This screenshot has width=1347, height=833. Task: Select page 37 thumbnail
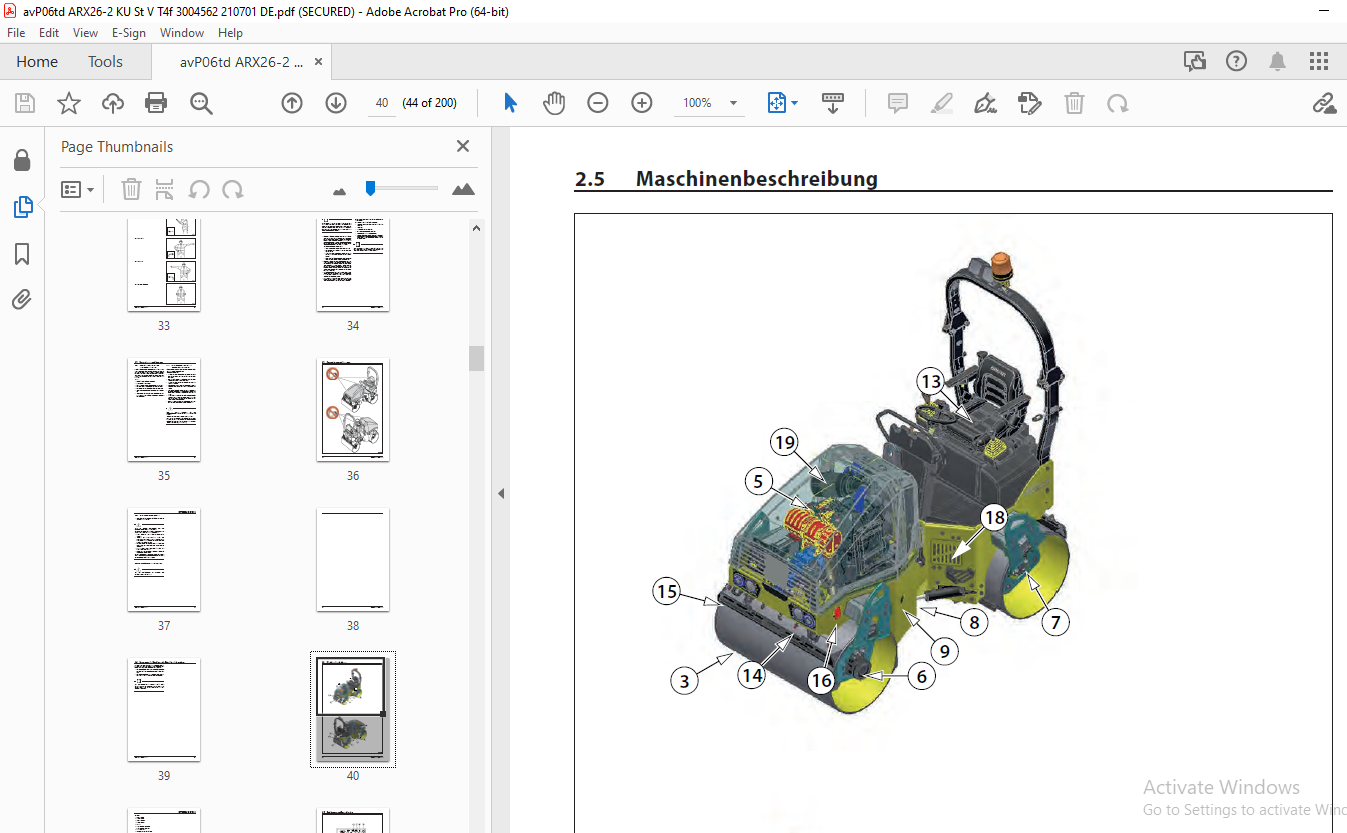(x=164, y=560)
